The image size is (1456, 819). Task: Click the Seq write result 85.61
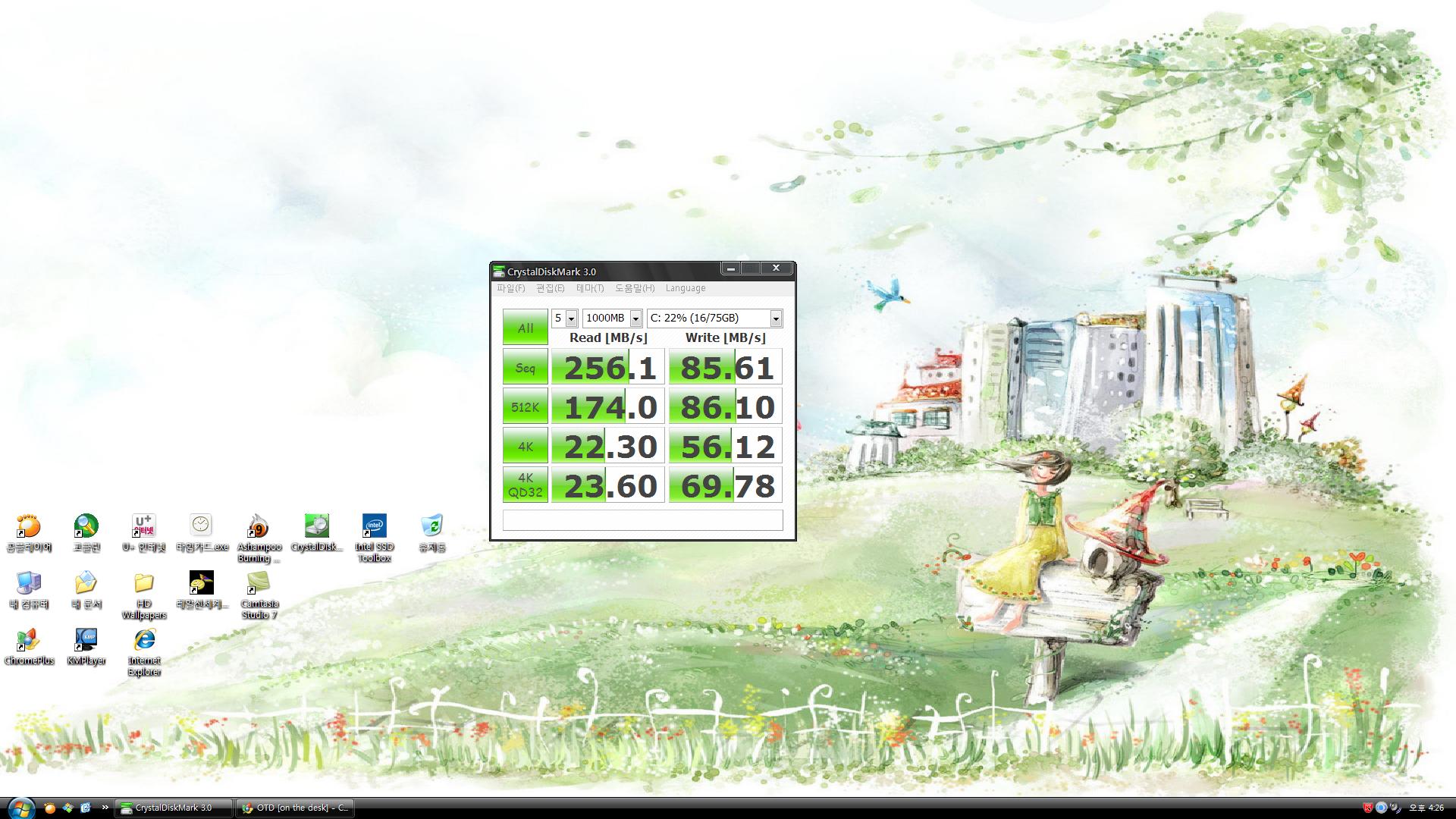pos(726,368)
